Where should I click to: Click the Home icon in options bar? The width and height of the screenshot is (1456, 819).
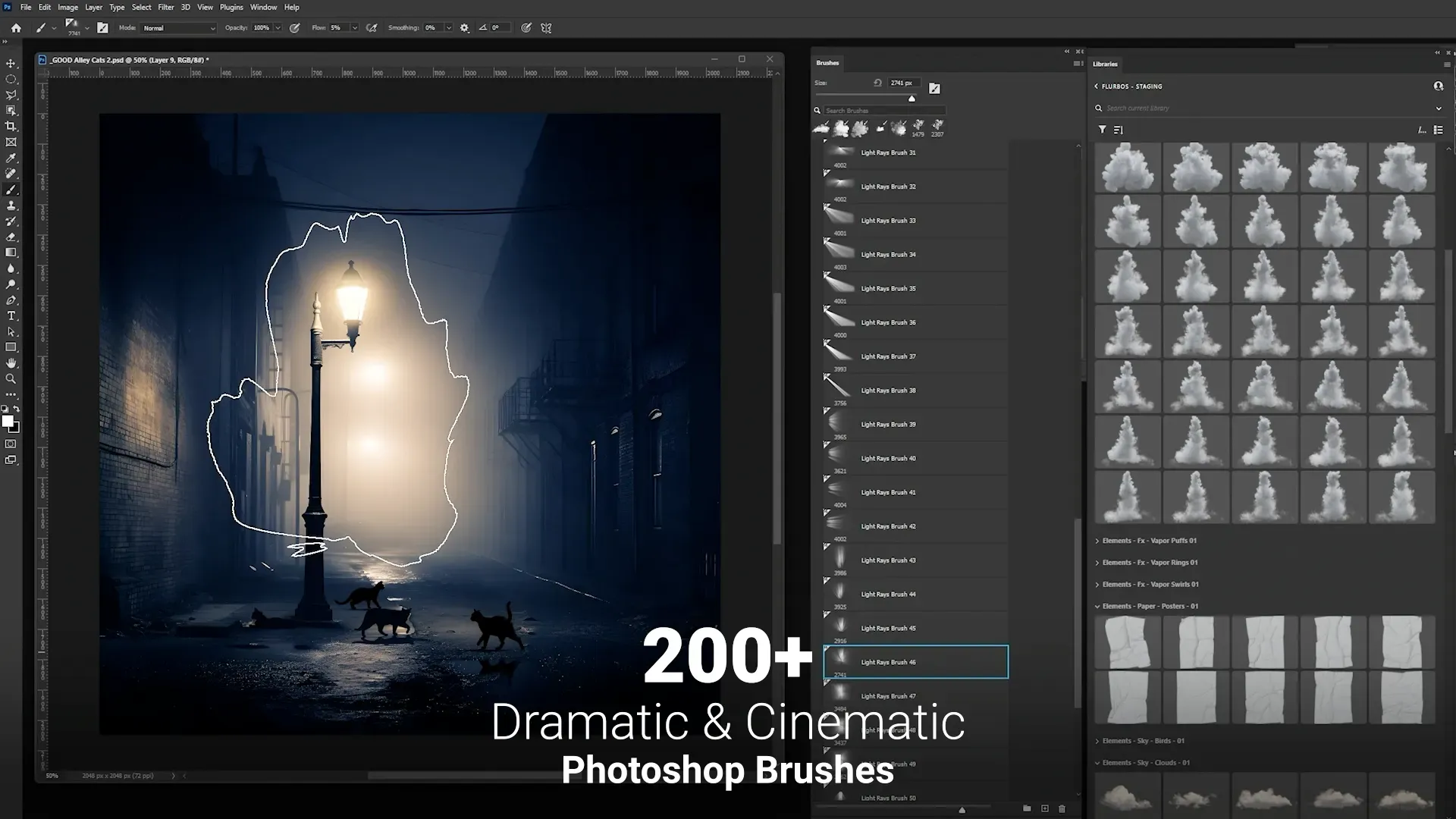(16, 28)
